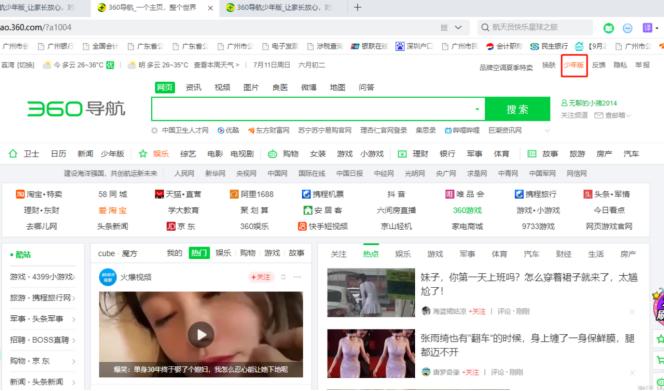Follow 火爆视频 with the +关注 button
664x391 pixels.
pos(260,277)
